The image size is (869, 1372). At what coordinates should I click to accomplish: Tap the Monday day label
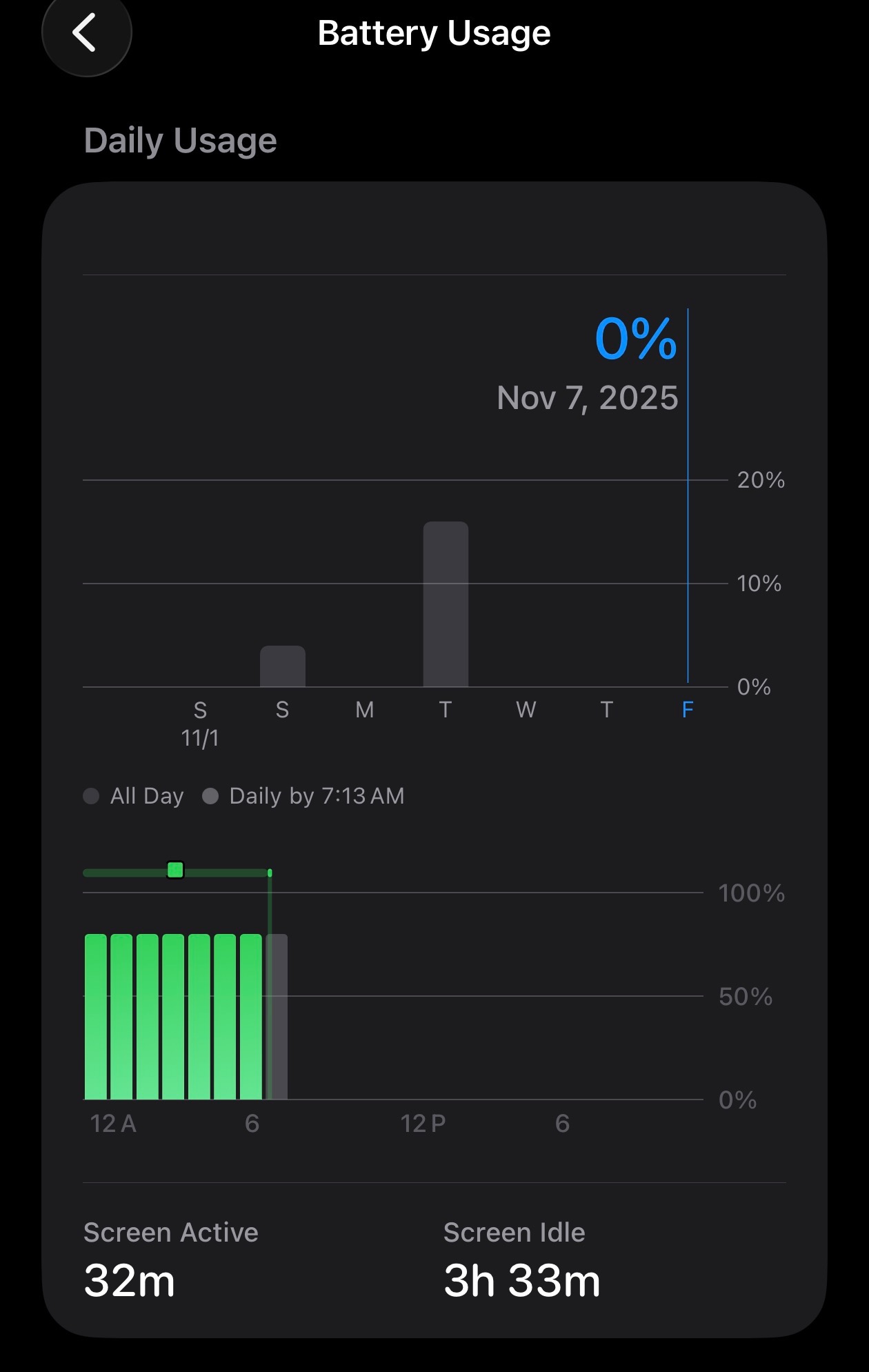click(x=364, y=709)
